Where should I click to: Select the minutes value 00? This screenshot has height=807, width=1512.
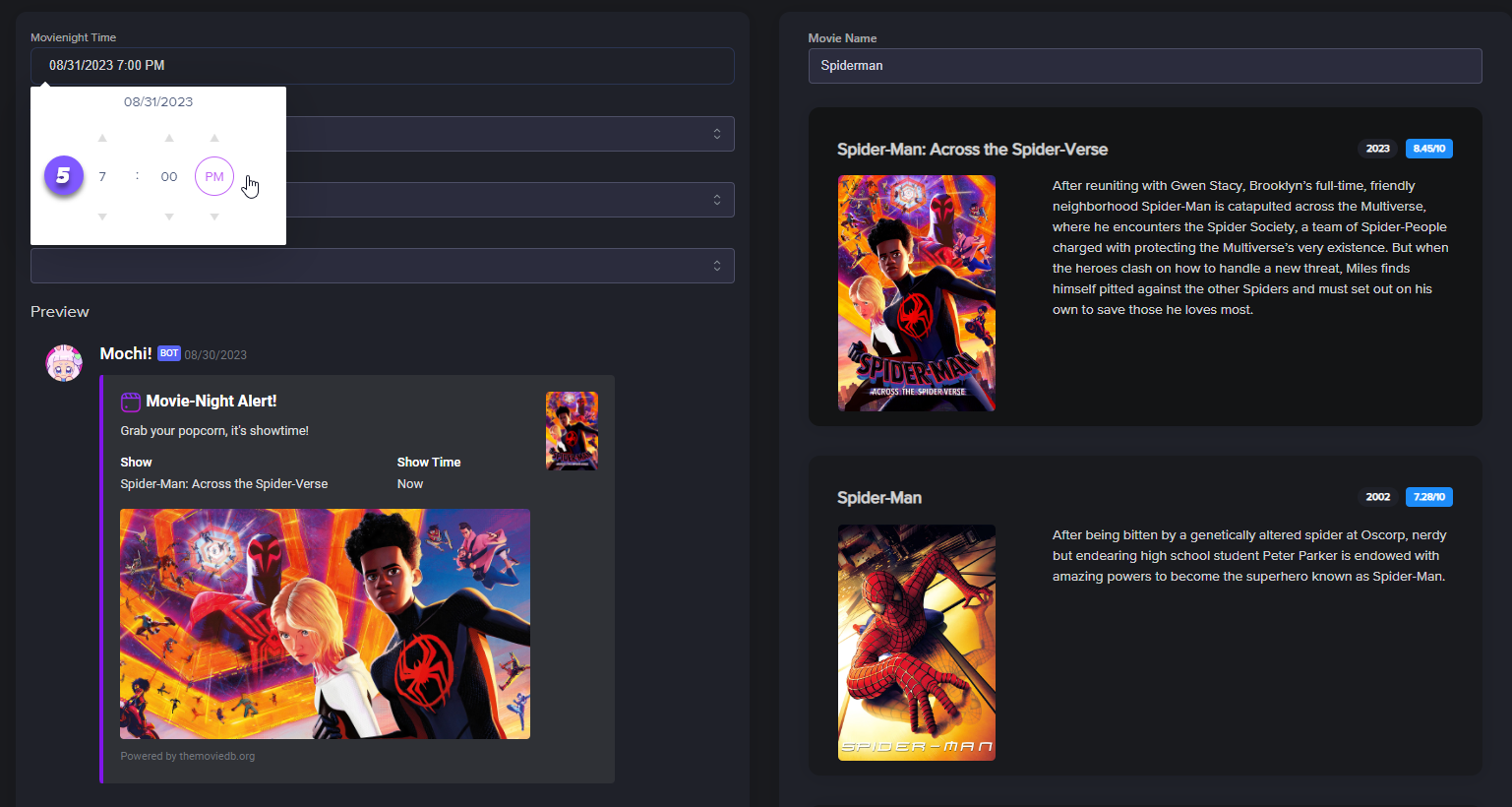click(169, 177)
